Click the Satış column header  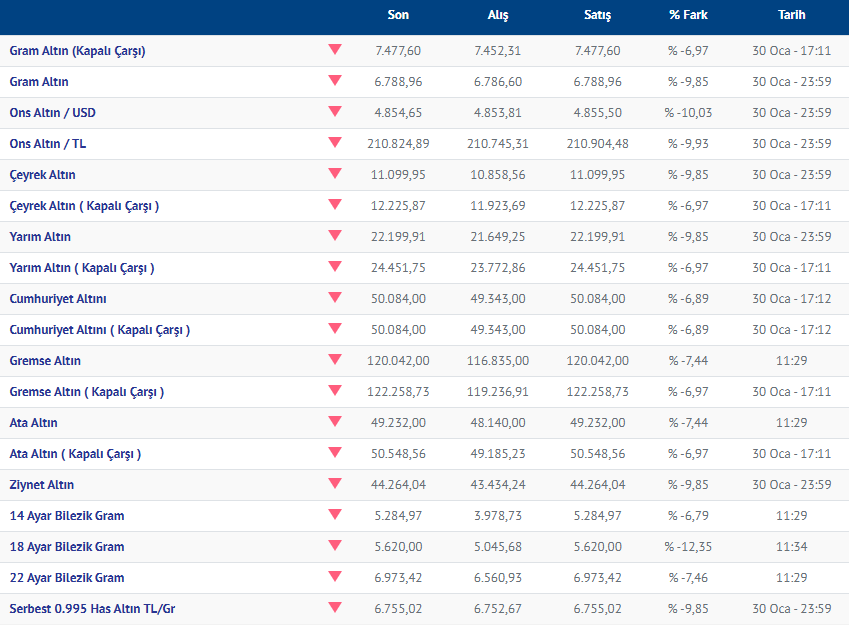point(597,15)
